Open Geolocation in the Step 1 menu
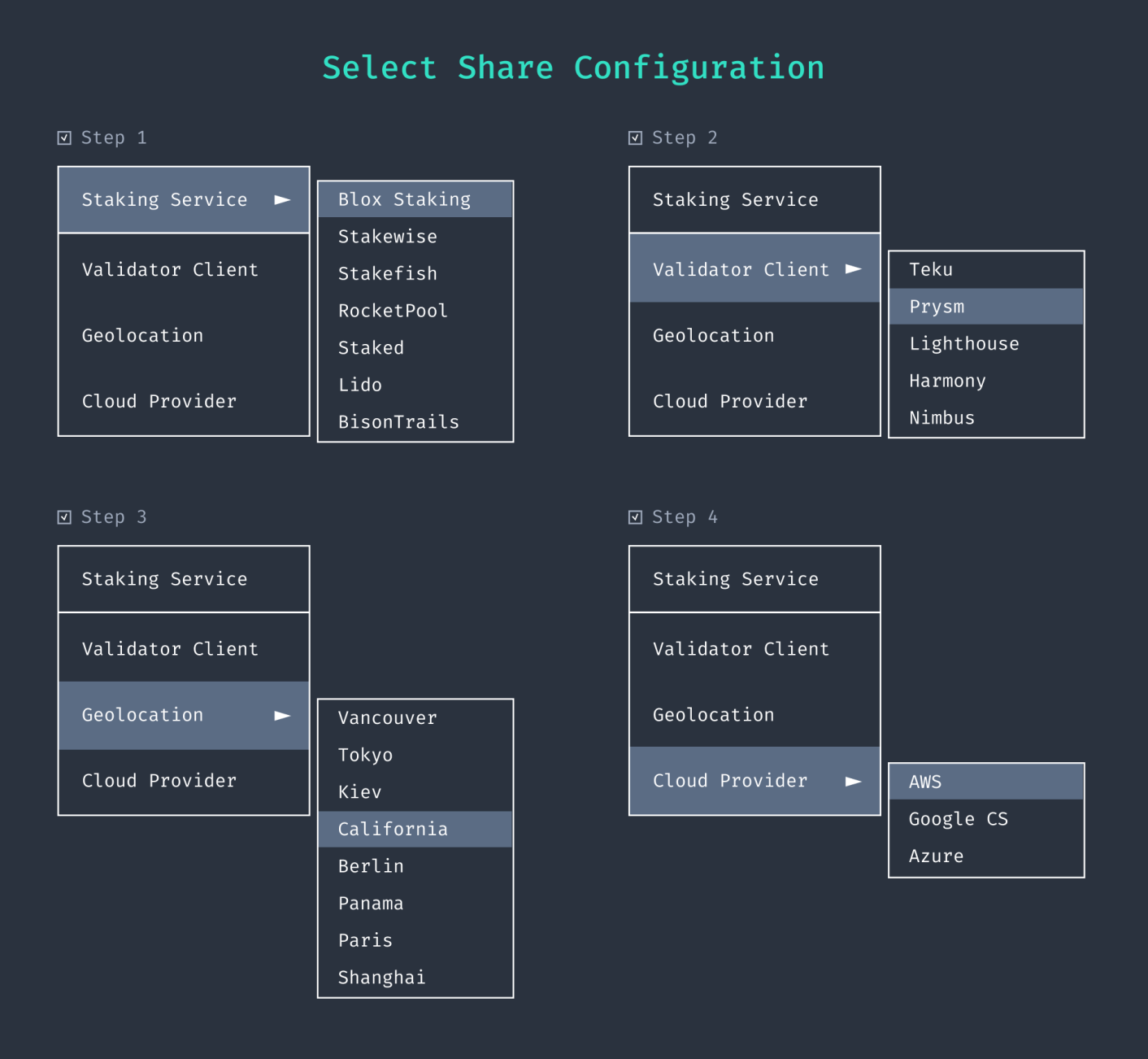Image resolution: width=1148 pixels, height=1059 pixels. click(x=142, y=336)
